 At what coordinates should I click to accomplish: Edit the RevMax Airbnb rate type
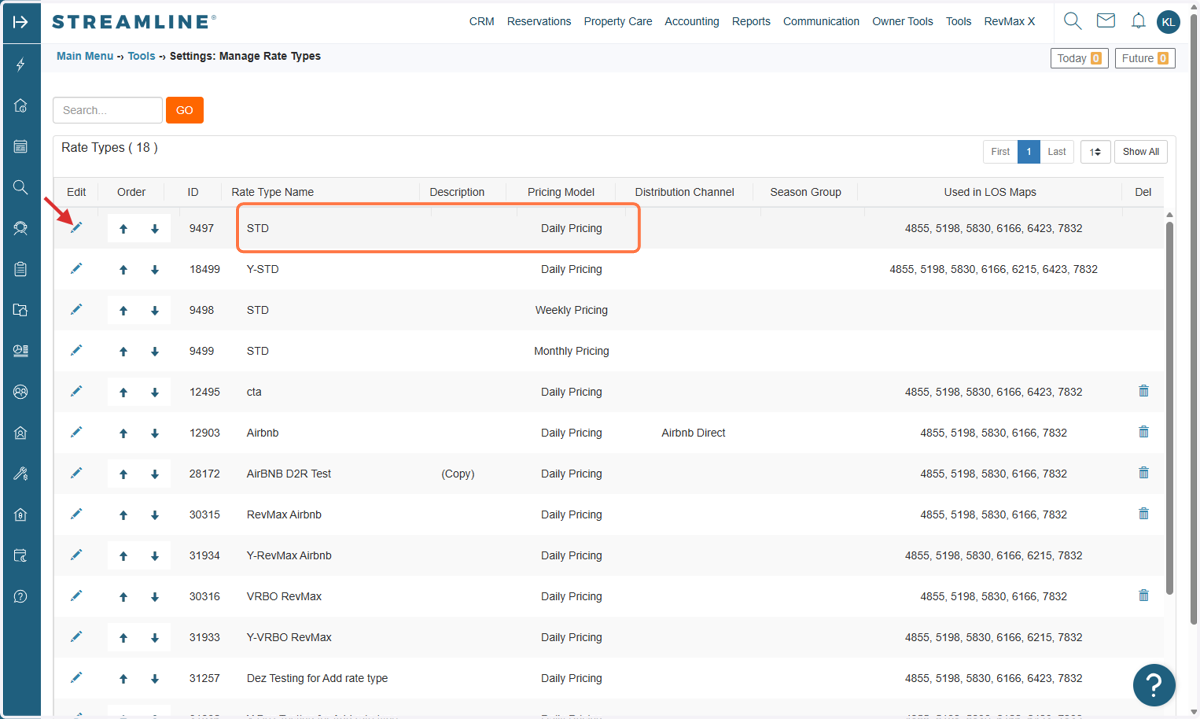76,513
